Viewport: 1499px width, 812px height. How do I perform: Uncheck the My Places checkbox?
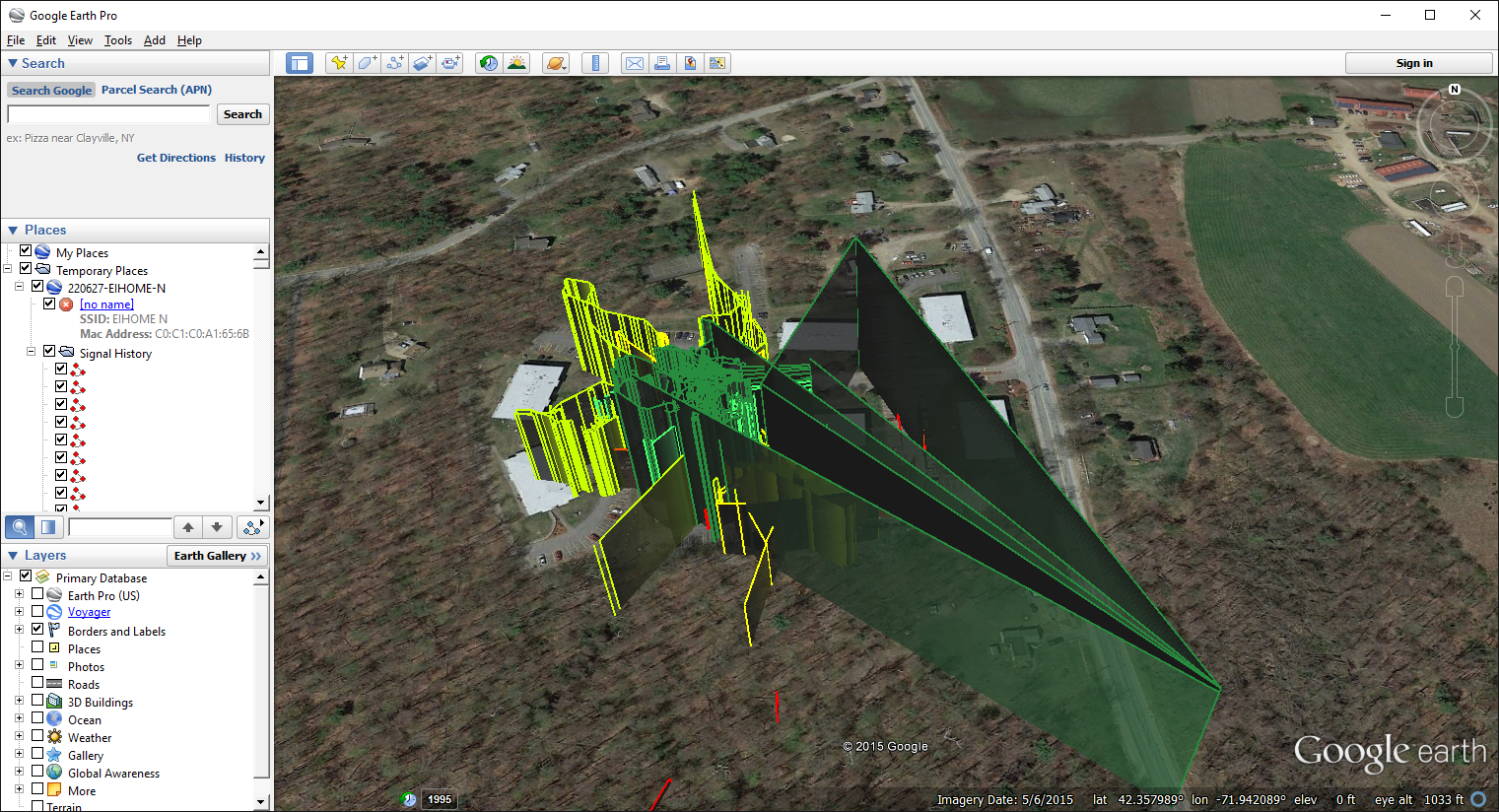(26, 251)
